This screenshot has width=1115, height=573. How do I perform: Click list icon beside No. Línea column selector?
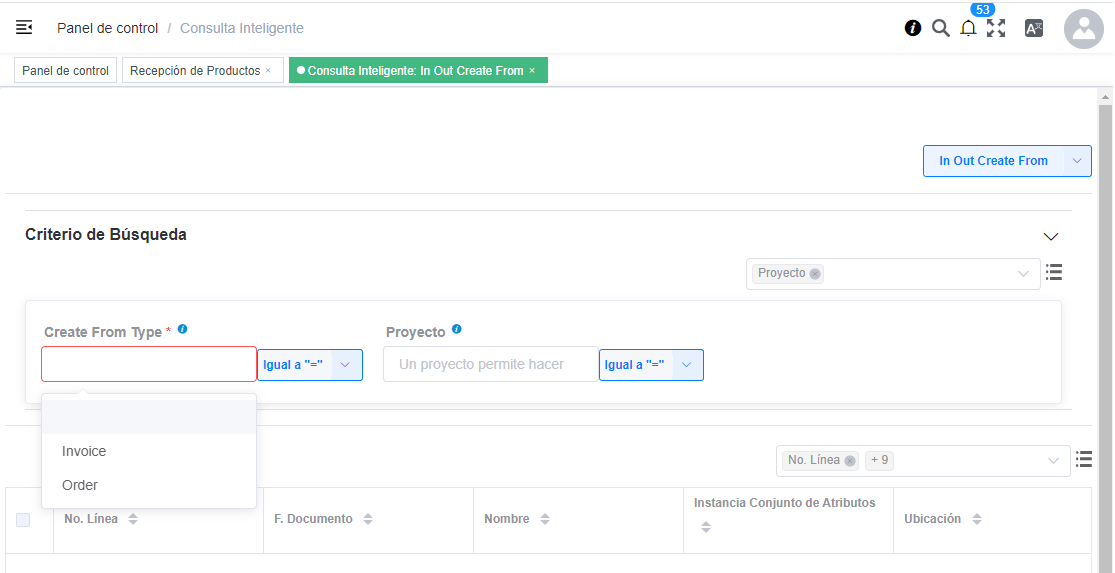tap(1083, 459)
